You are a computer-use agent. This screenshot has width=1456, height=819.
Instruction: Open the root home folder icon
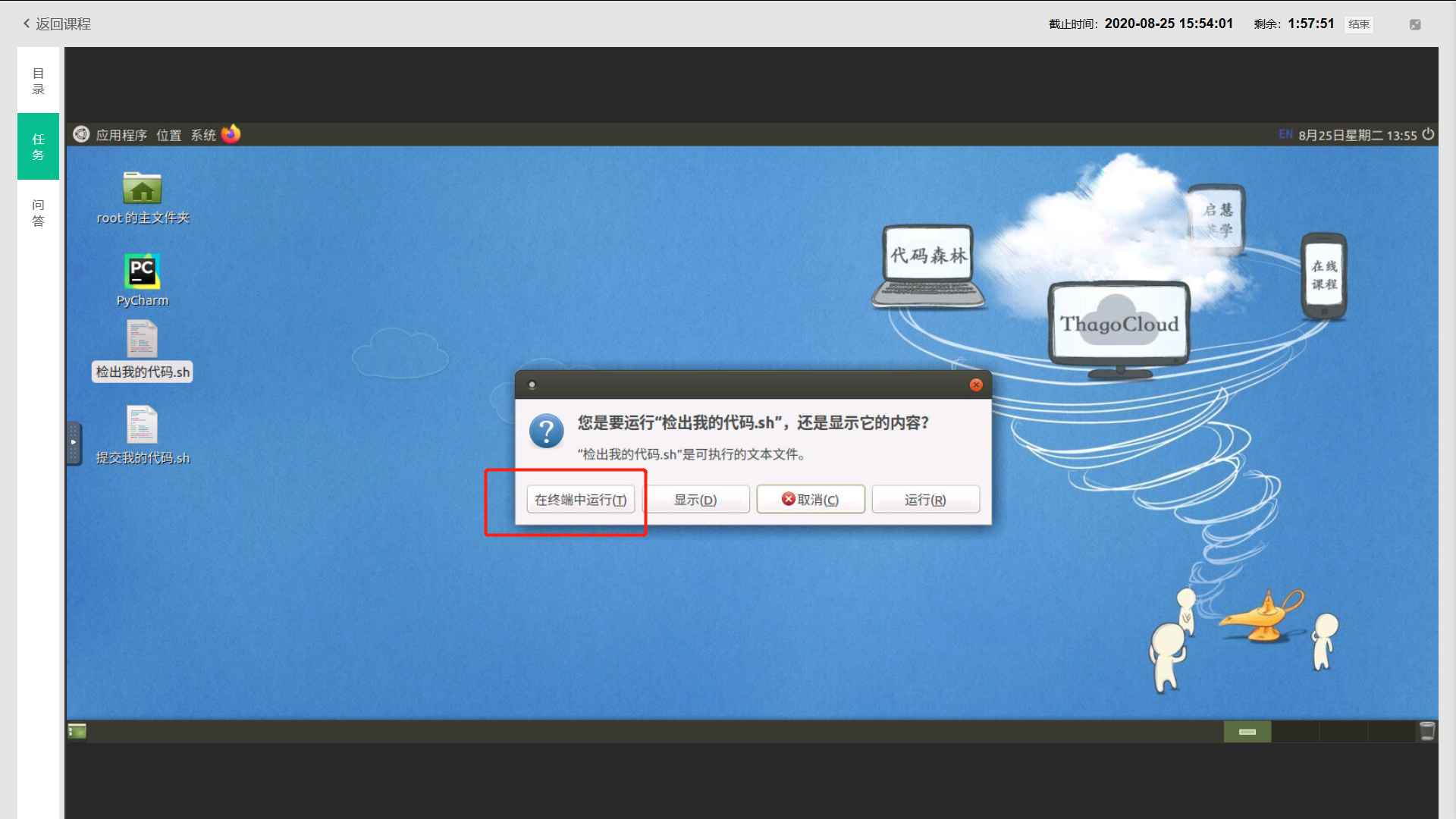[142, 189]
